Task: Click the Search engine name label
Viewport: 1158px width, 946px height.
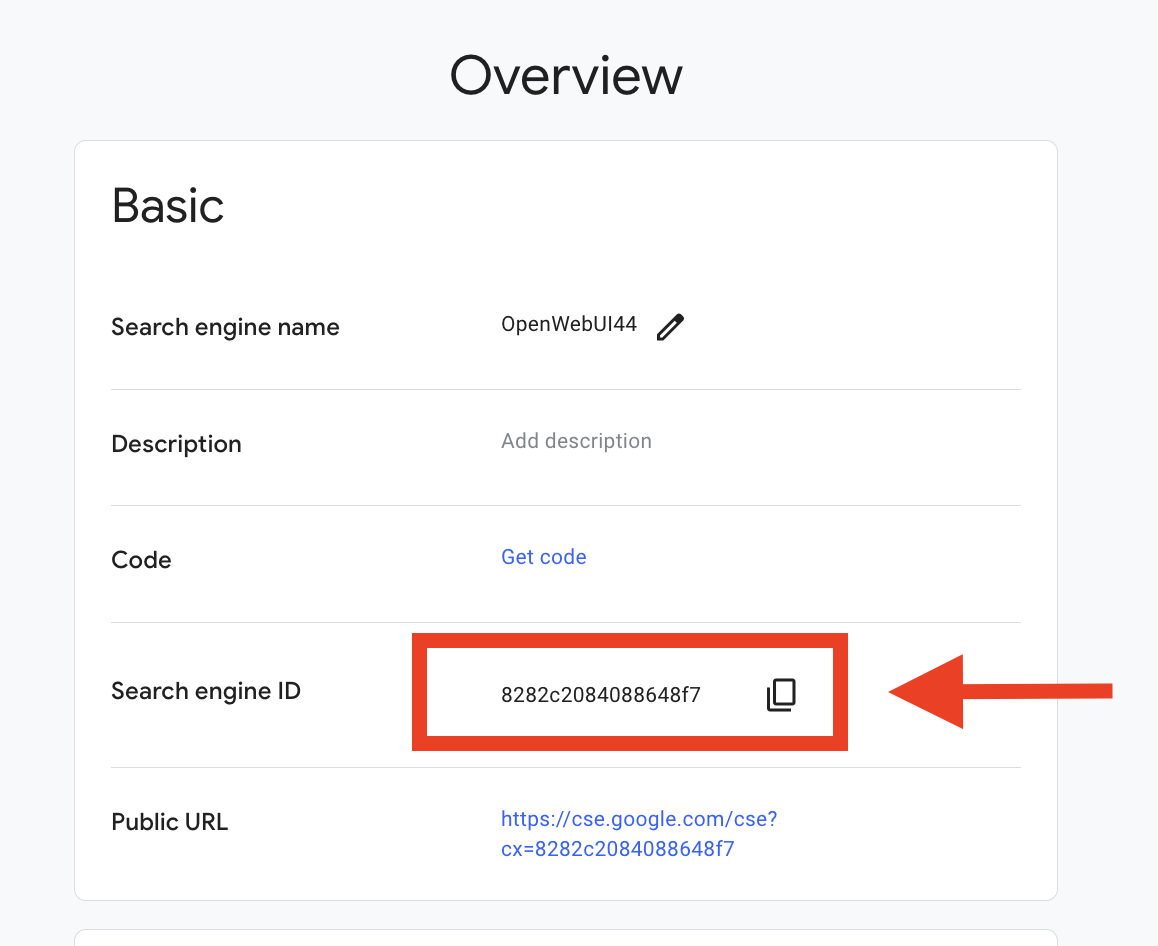Action: click(x=225, y=326)
